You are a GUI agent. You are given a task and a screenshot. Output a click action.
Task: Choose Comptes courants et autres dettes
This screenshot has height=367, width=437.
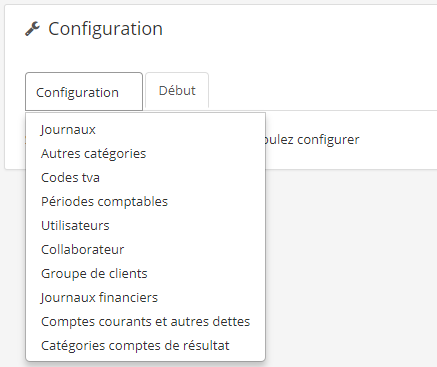pos(145,321)
